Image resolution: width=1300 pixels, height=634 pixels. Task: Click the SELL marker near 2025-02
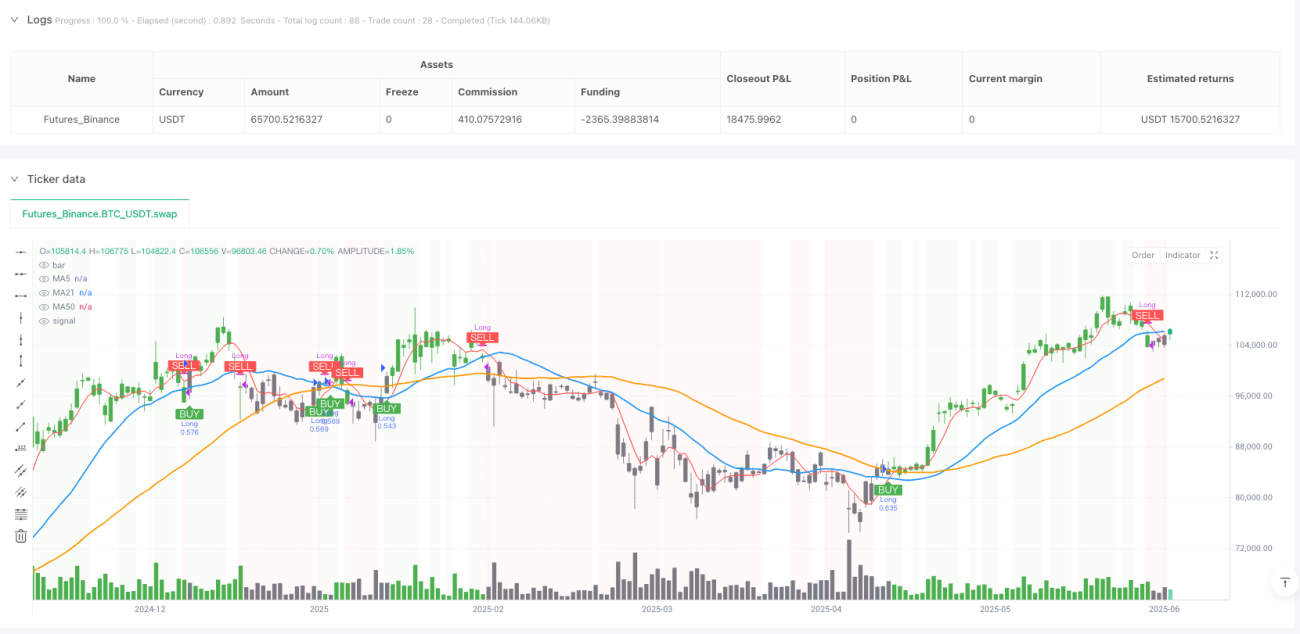click(x=483, y=338)
